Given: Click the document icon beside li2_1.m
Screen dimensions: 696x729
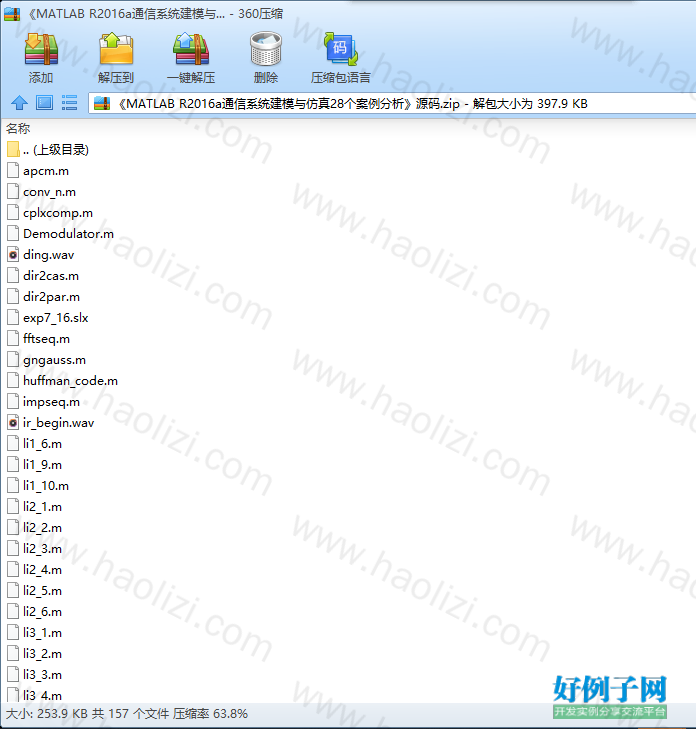Looking at the screenshot, I should pos(13,507).
